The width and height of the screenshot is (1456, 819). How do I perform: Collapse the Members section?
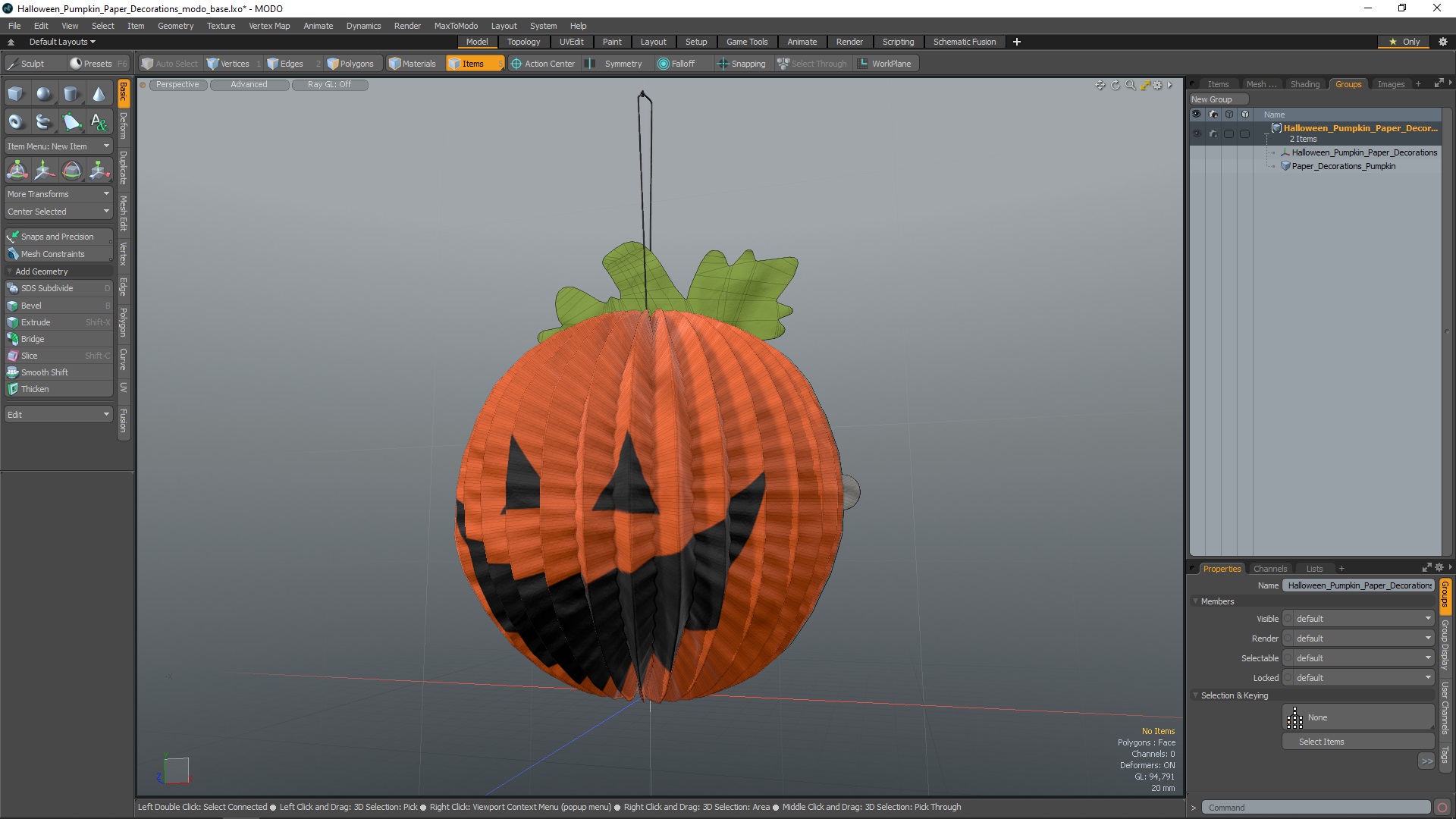1196,601
